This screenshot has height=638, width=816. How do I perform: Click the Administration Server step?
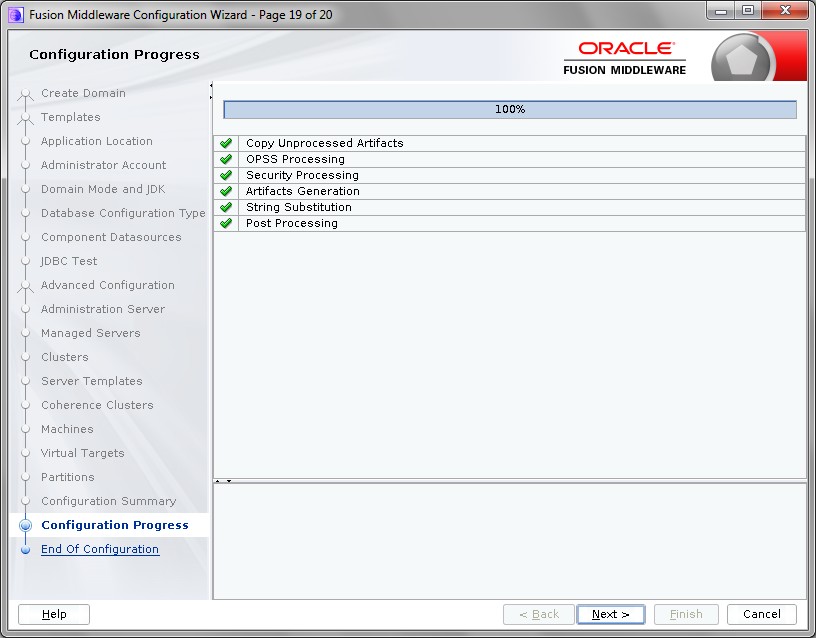(x=103, y=309)
